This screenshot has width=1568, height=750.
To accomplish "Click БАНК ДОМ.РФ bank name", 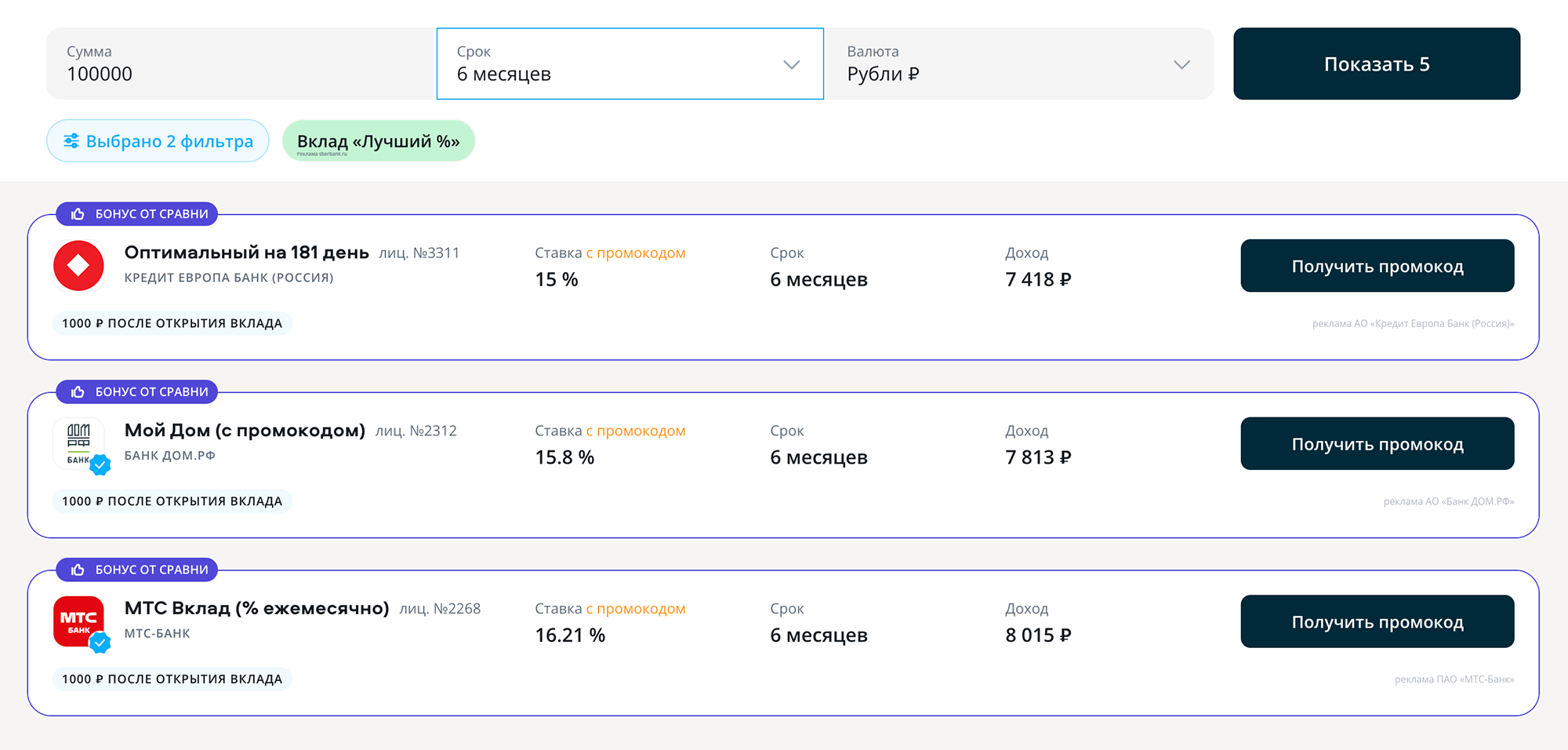I will pyautogui.click(x=170, y=456).
